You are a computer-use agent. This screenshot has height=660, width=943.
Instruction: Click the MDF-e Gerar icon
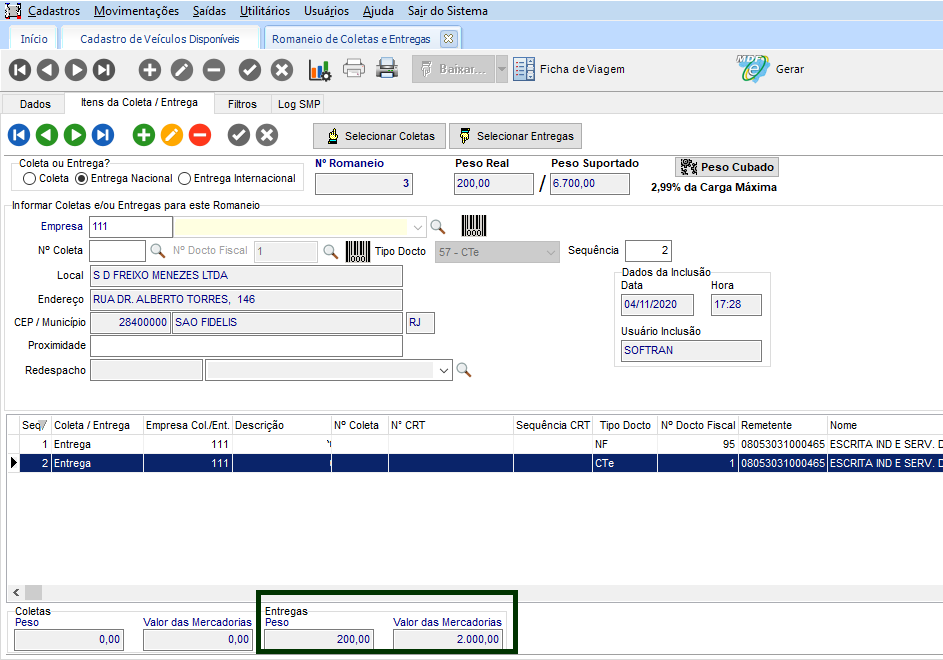tap(752, 69)
